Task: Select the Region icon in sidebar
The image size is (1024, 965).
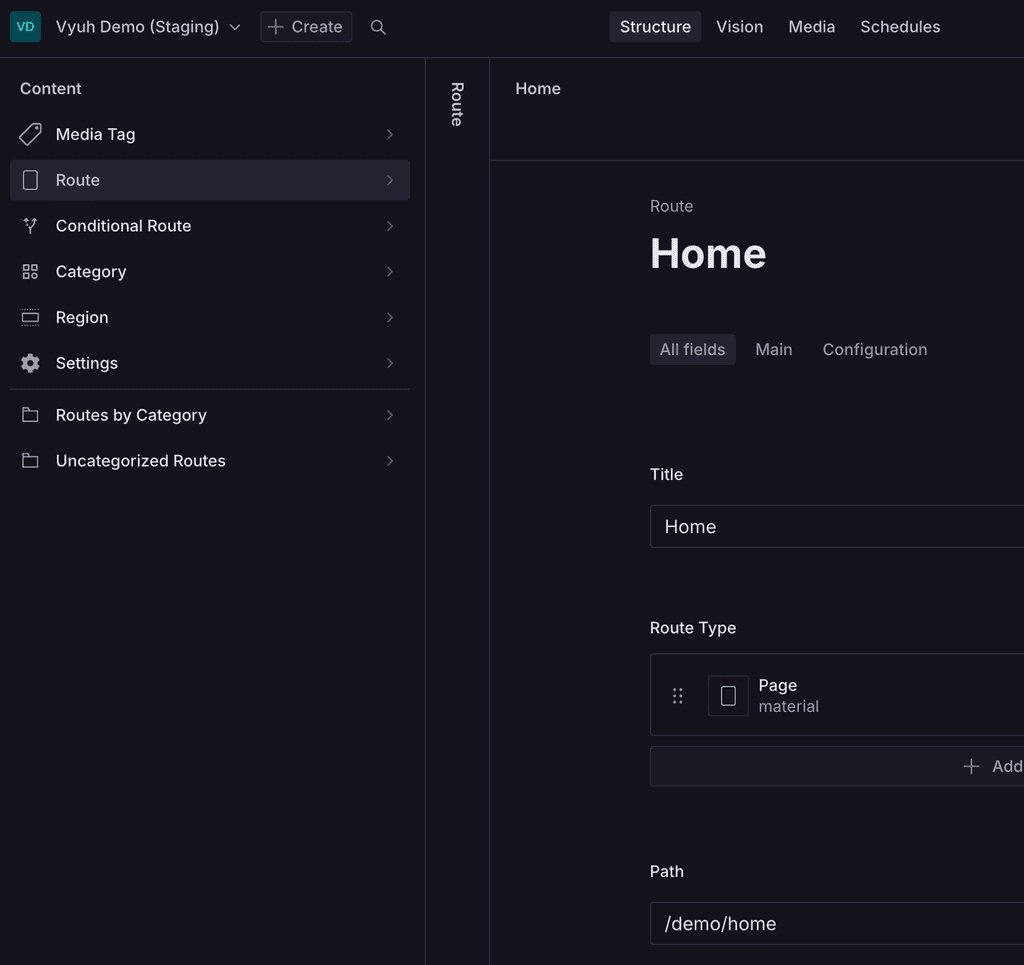Action: (x=30, y=317)
